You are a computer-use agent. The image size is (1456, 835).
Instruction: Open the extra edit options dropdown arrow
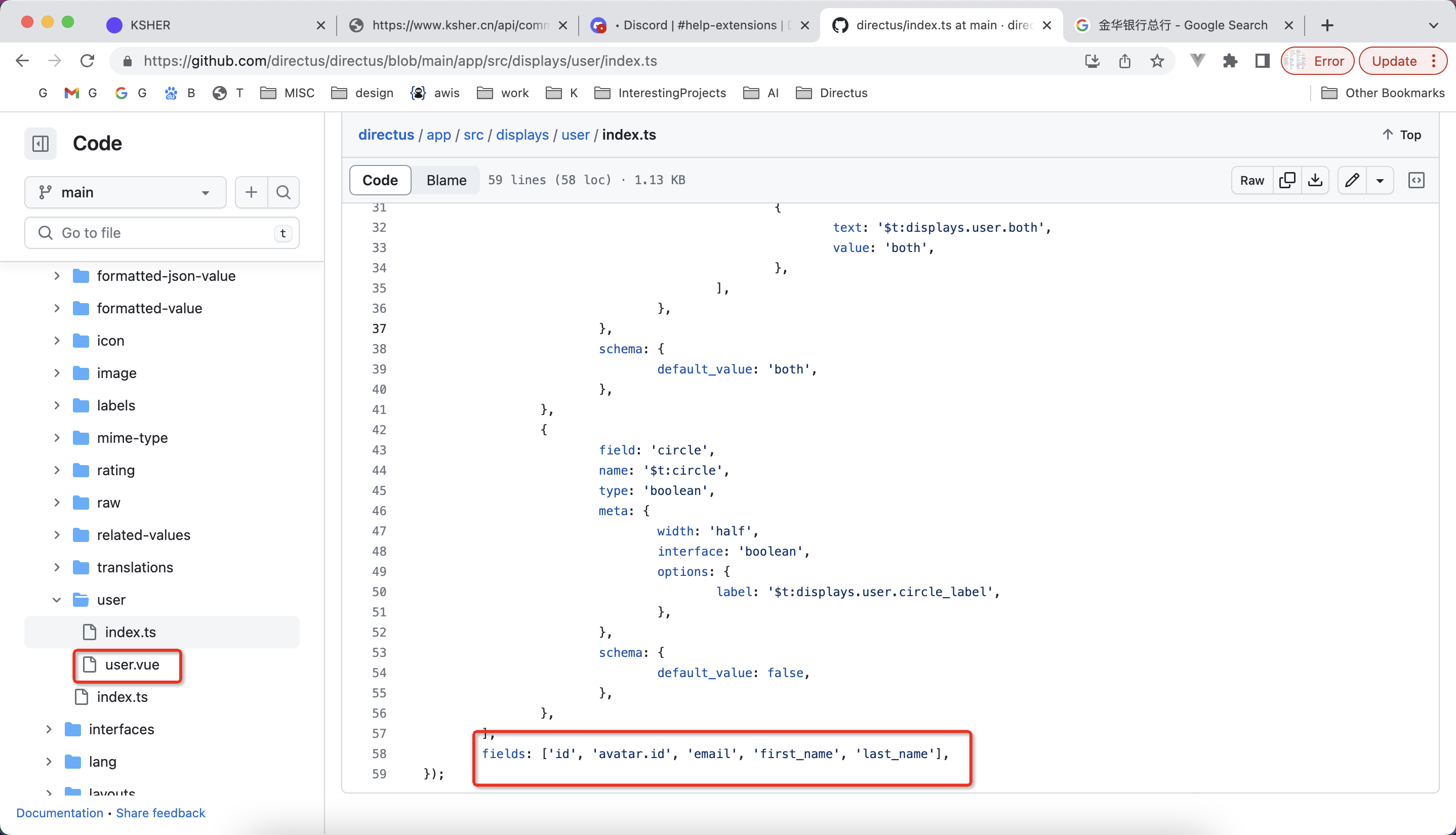1381,180
